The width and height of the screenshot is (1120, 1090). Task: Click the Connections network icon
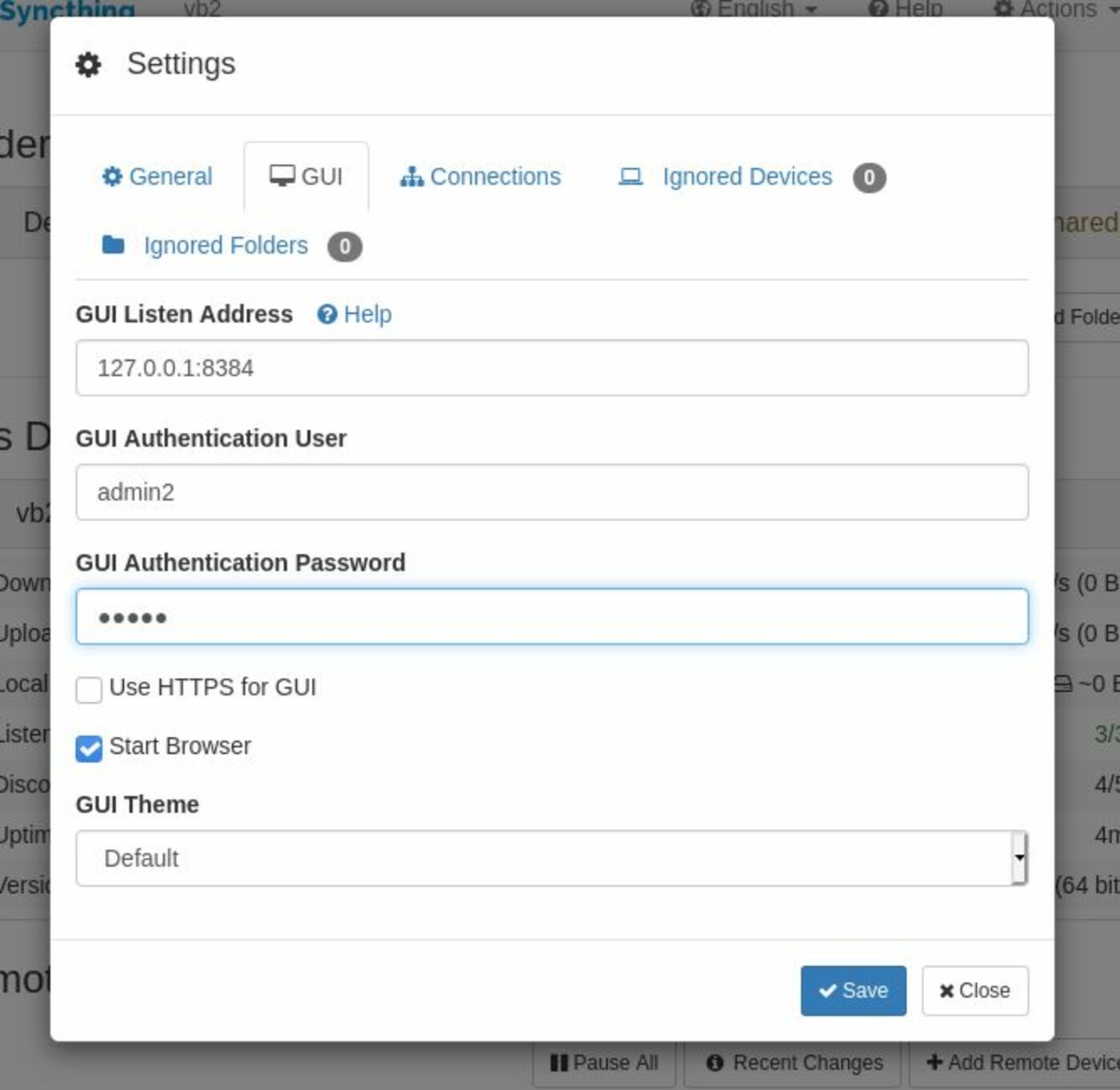tap(410, 176)
